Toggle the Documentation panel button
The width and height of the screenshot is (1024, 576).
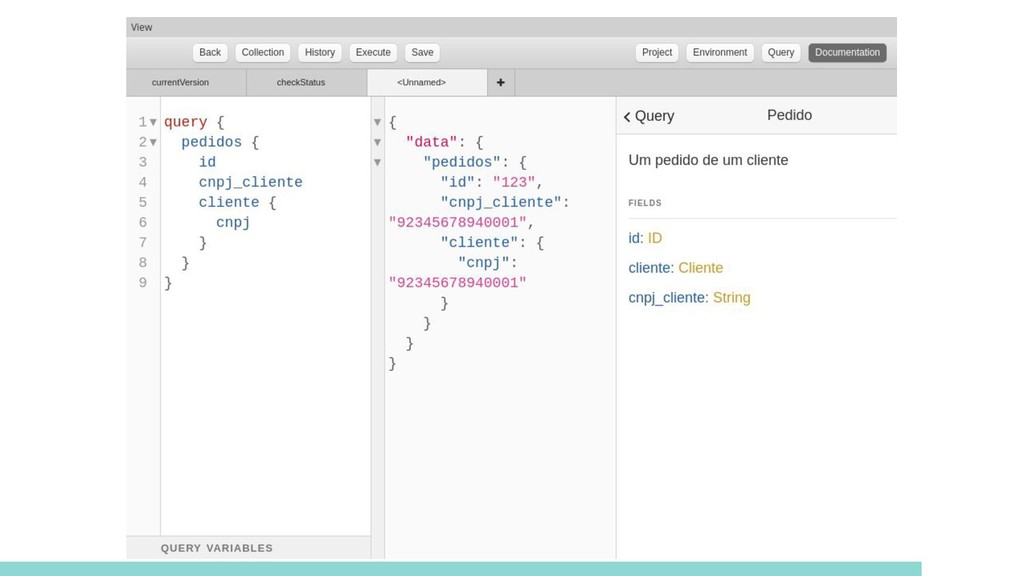(847, 52)
